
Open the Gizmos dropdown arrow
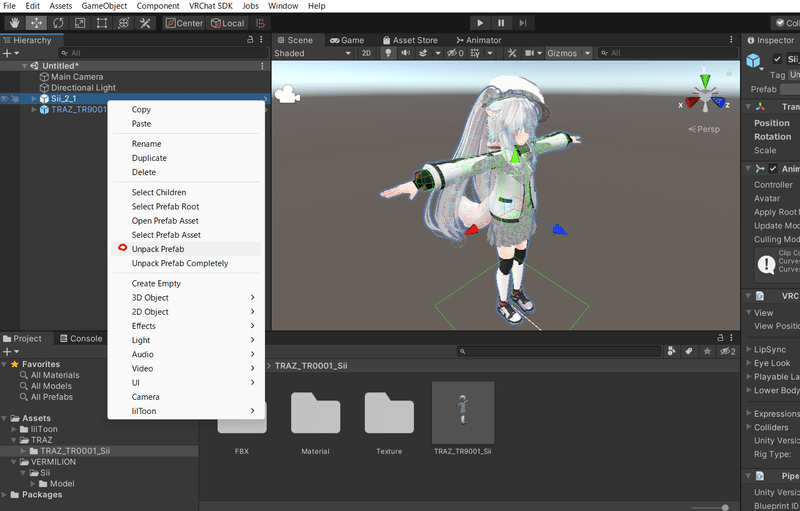pos(588,53)
